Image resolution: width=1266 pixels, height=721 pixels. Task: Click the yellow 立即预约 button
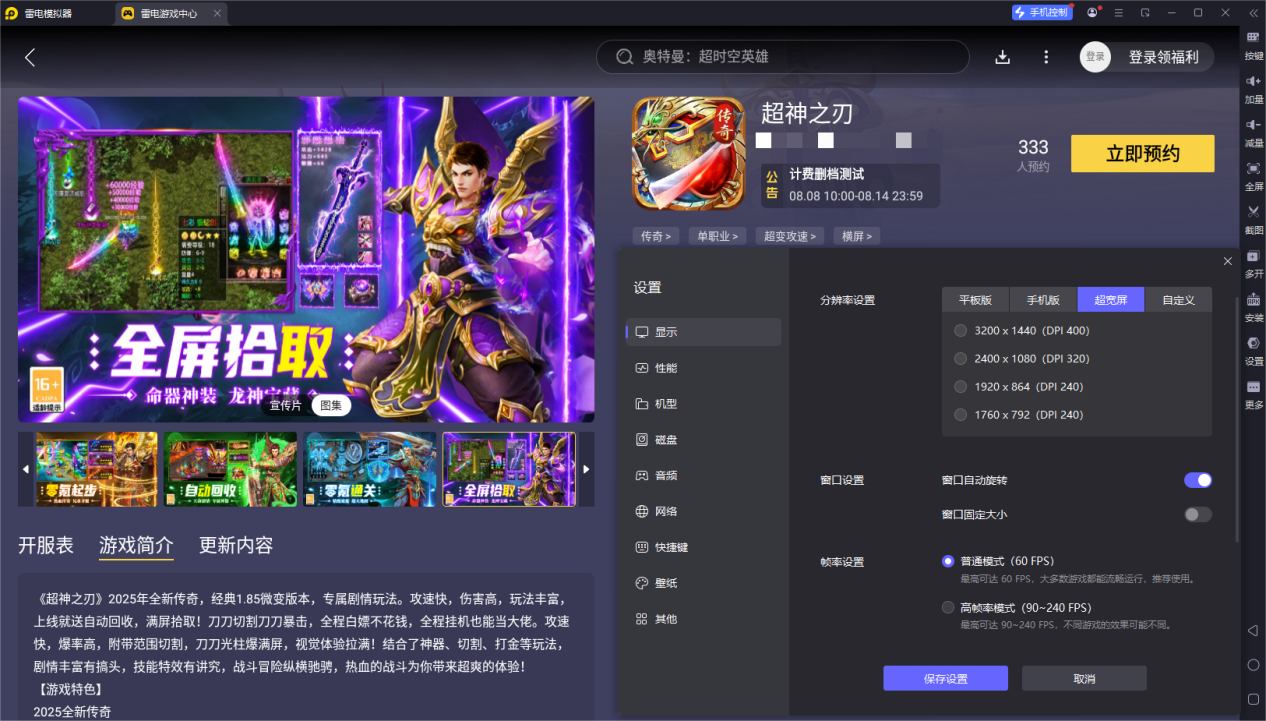(1142, 154)
